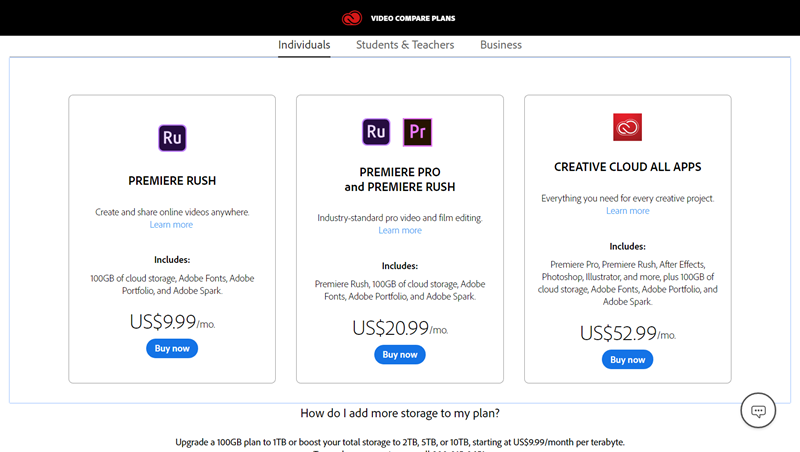Follow Learn more under industry-standard pro video editing
This screenshot has width=800, height=452.
[x=400, y=230]
